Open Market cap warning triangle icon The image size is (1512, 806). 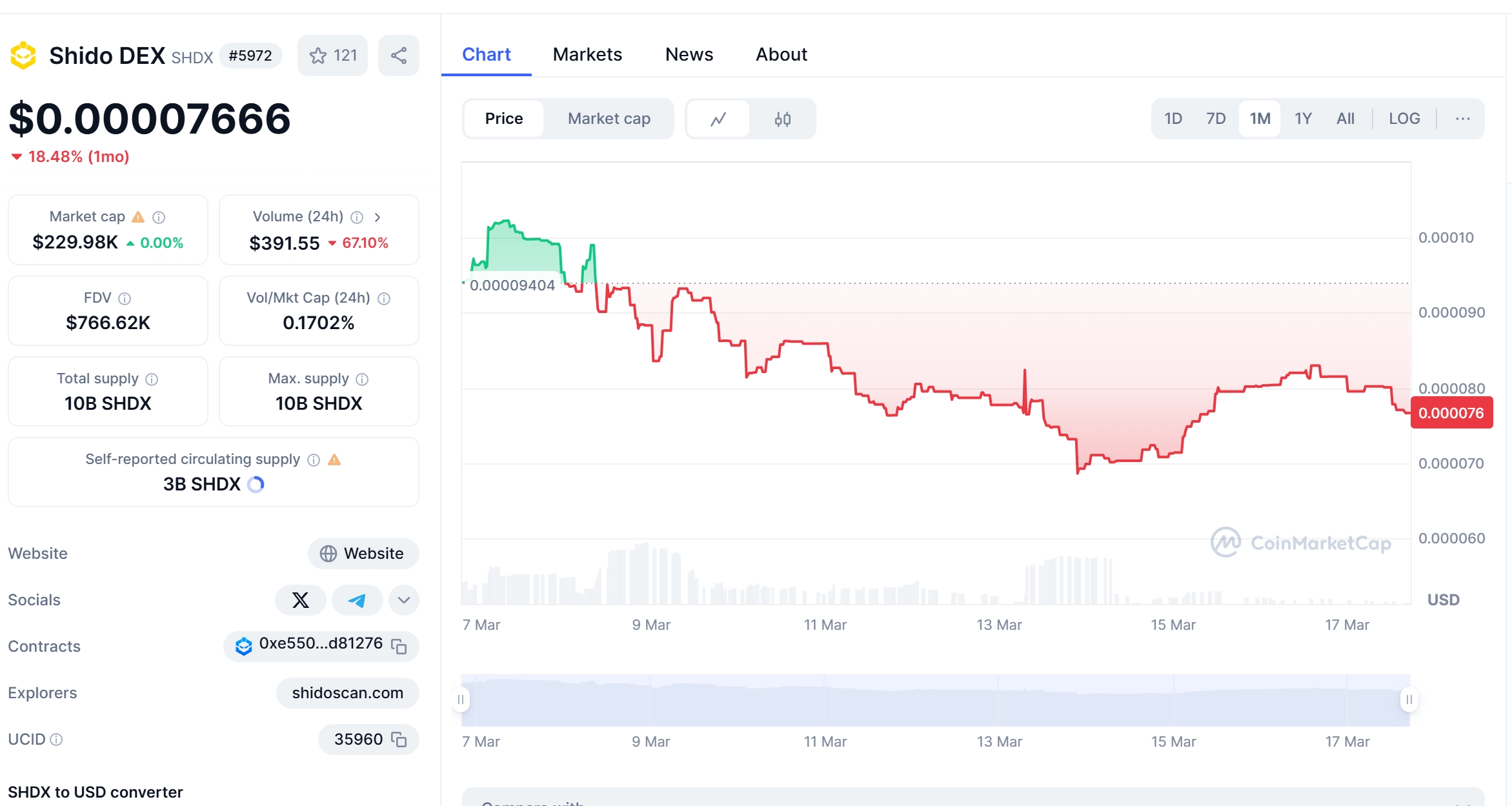(138, 217)
